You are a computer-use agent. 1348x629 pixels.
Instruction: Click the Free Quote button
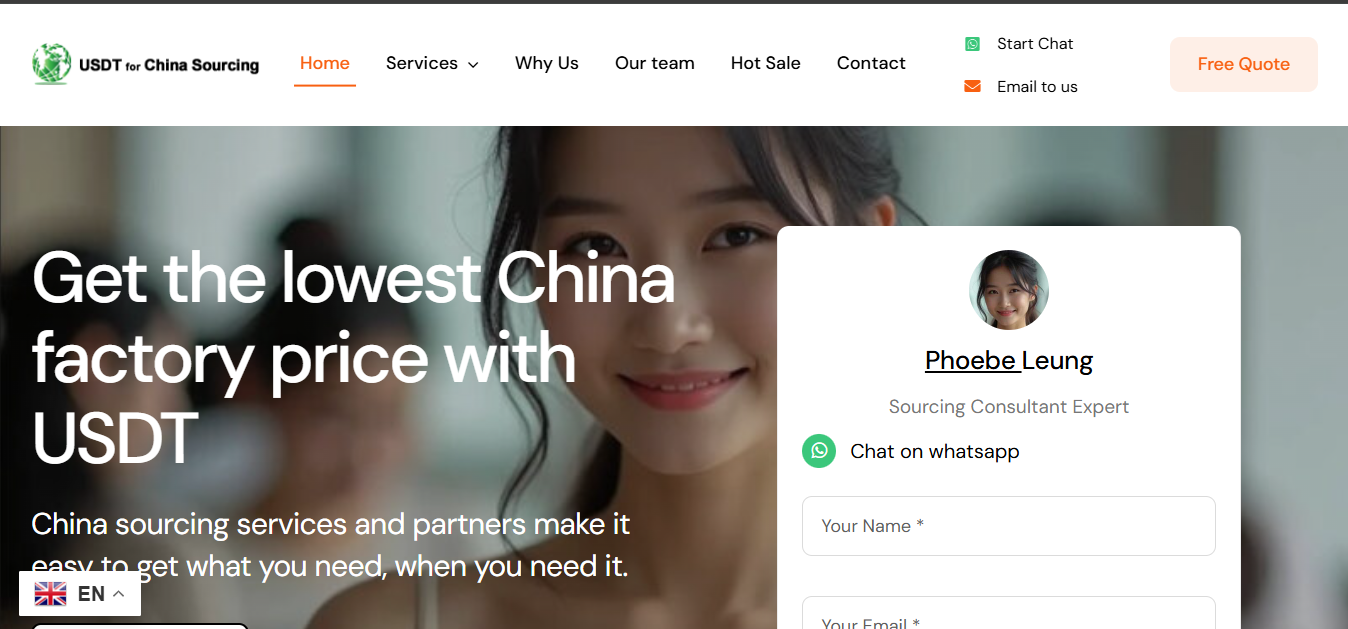[1244, 64]
